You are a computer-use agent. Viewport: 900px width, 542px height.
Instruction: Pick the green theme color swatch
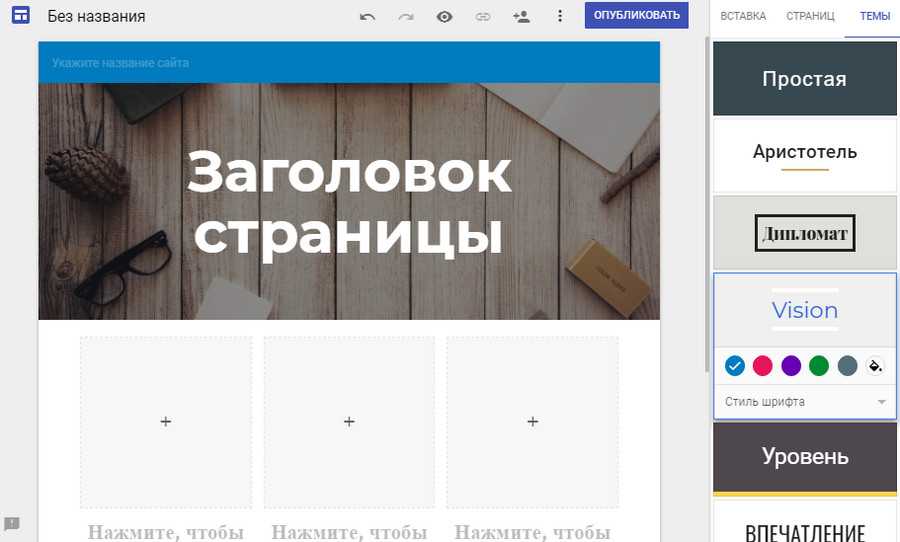(x=819, y=366)
